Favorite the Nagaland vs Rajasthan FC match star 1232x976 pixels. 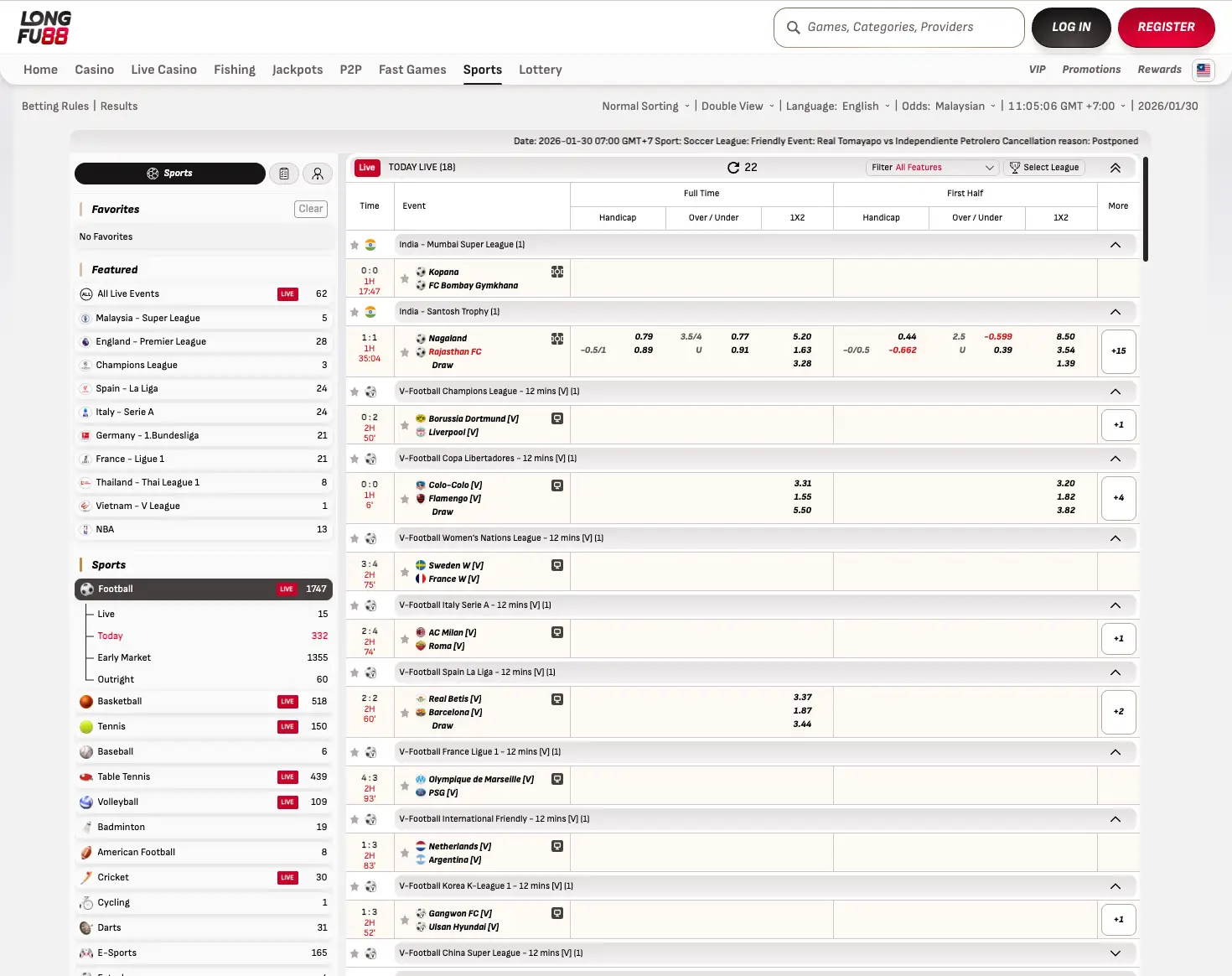[x=405, y=352]
